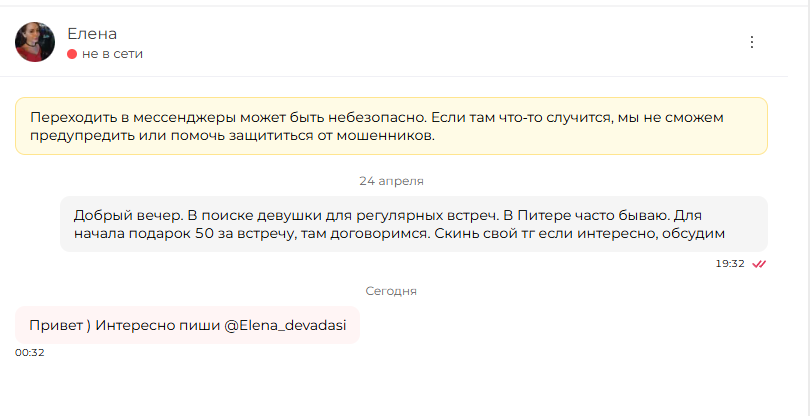The image size is (810, 416).
Task: Open Елена's round profile avatar
Action: tap(35, 42)
